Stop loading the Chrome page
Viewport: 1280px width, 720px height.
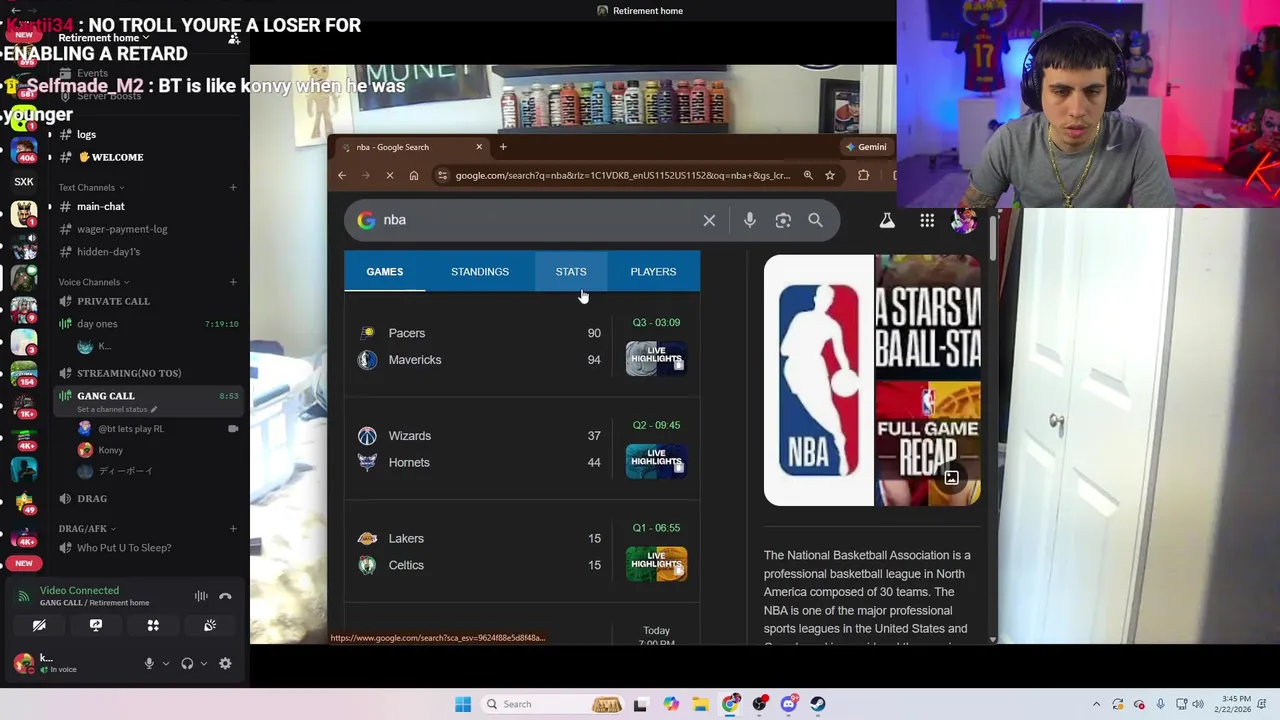point(390,175)
